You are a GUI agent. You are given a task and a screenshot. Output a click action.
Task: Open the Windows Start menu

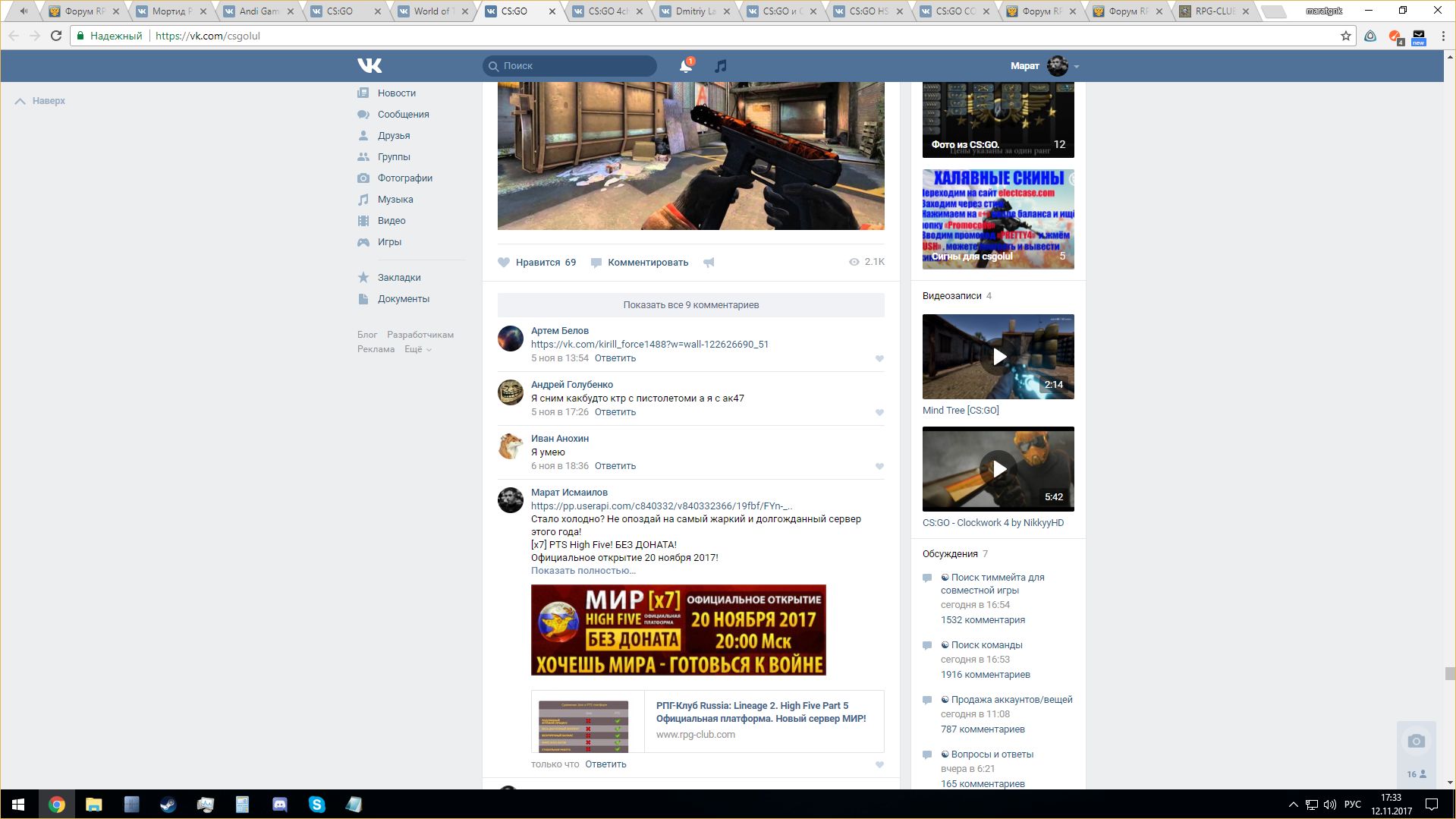(x=18, y=805)
